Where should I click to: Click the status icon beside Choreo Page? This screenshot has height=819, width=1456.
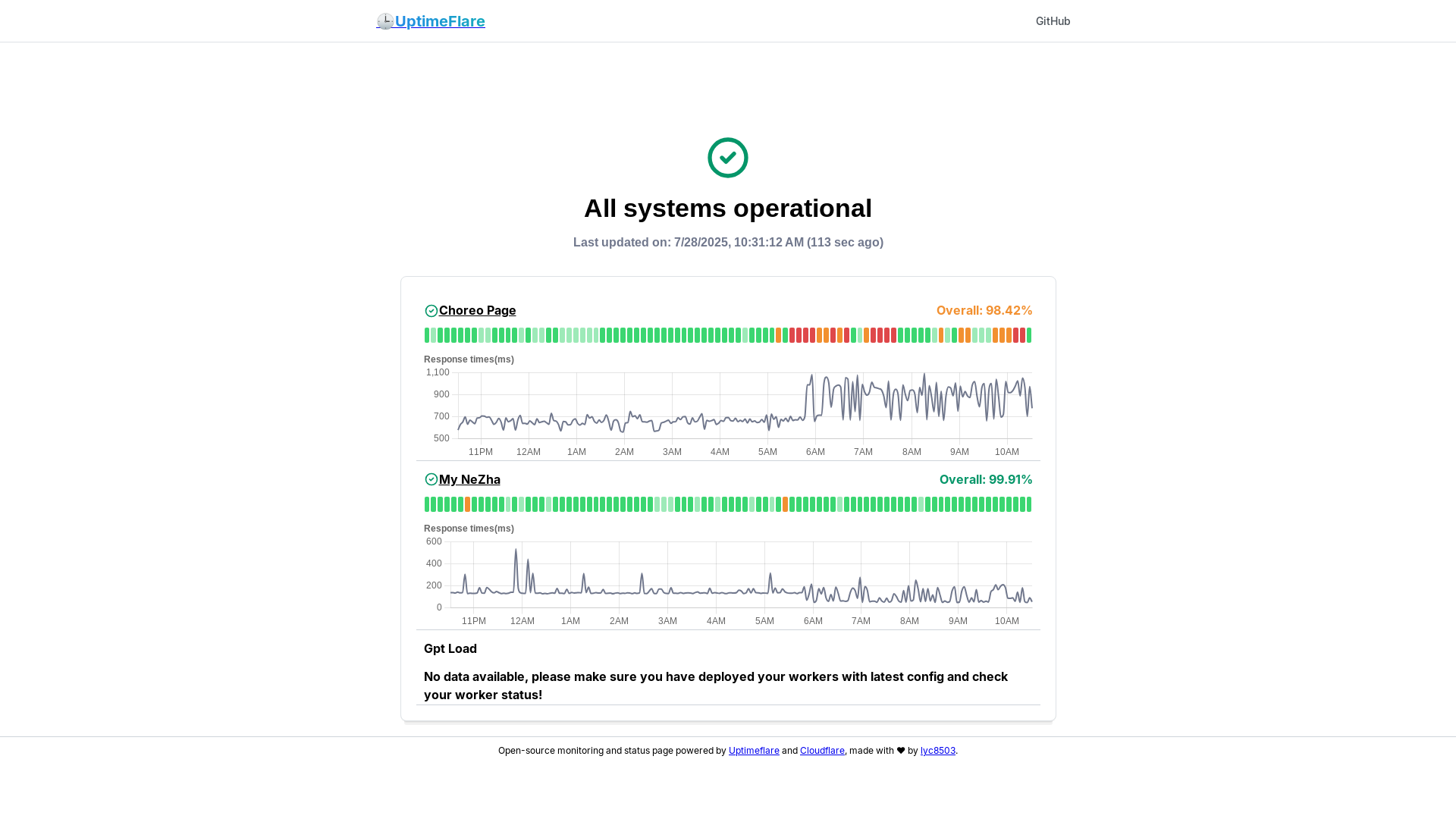431,311
